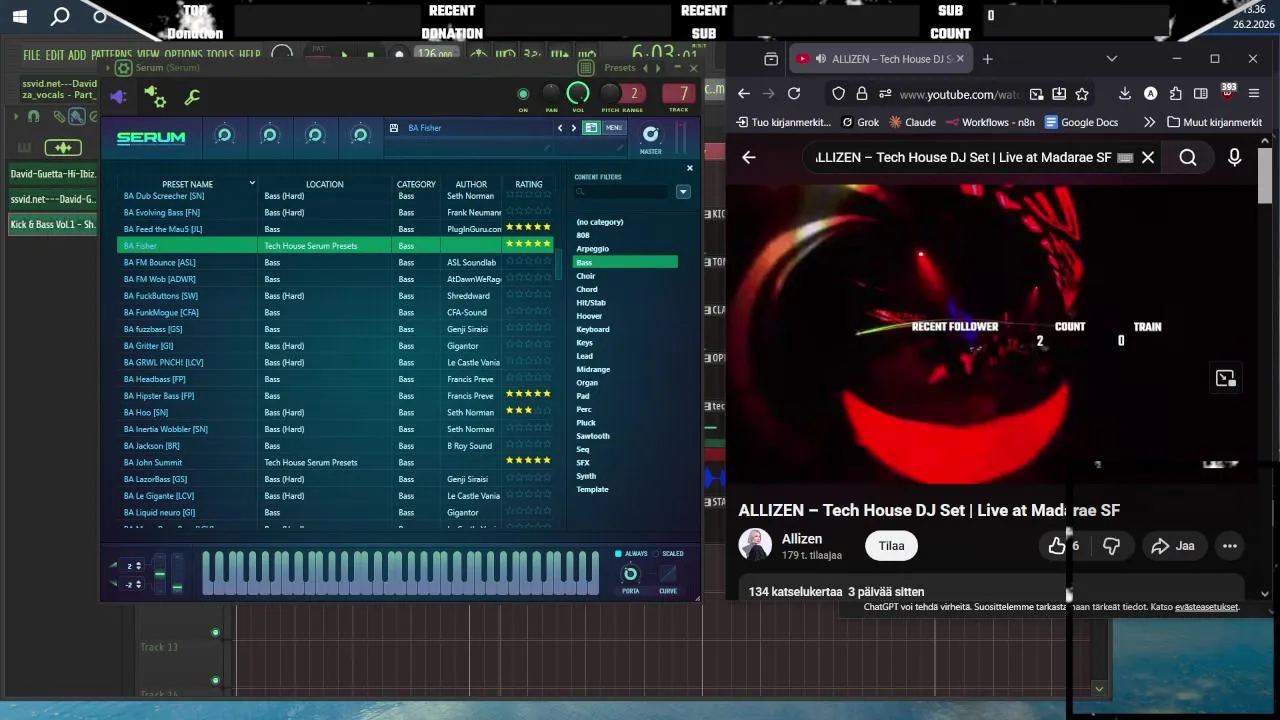
Task: Open the browser extensions puzzle icon
Action: point(1176,94)
